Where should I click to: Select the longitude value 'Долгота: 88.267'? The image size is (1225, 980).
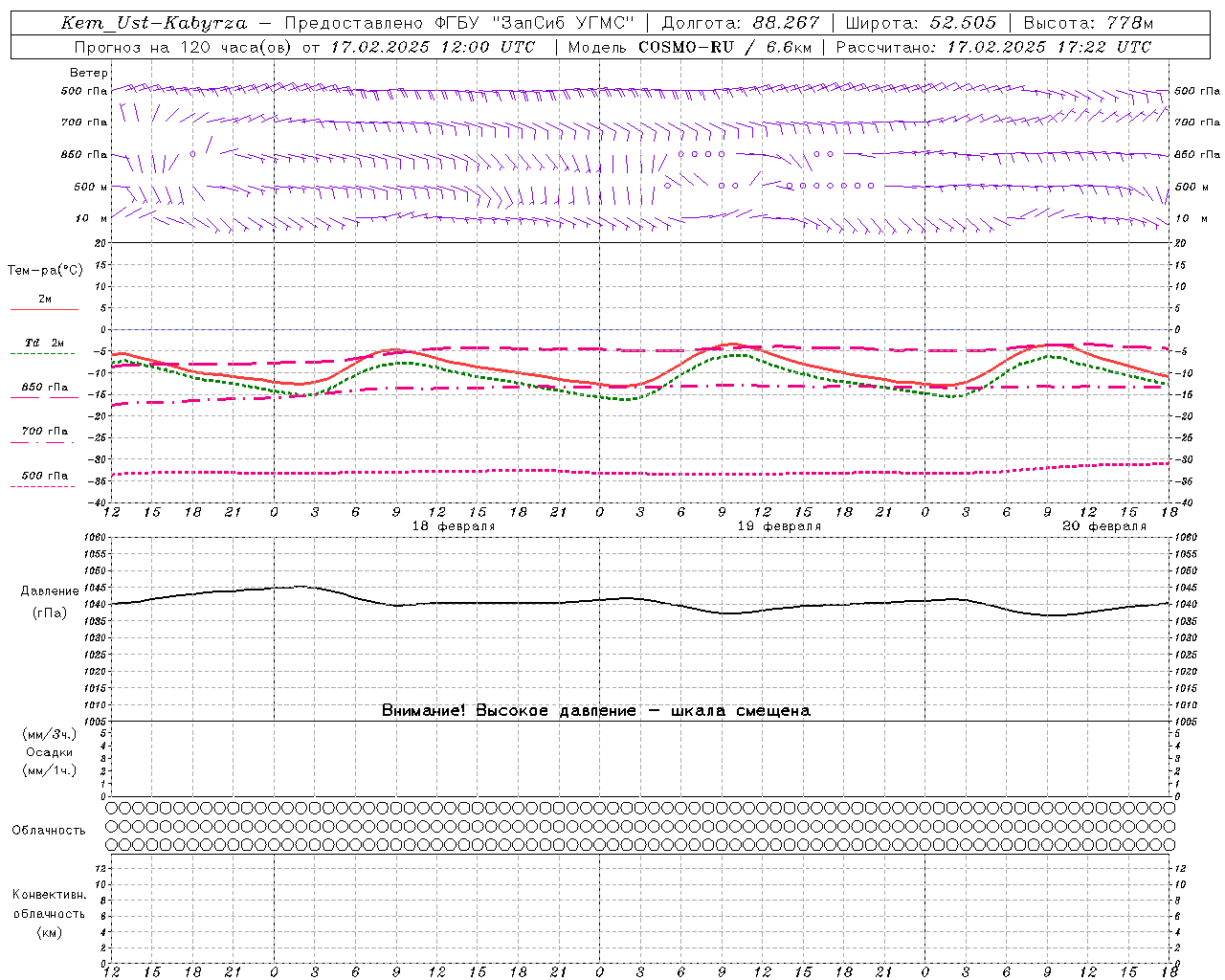coord(740,23)
